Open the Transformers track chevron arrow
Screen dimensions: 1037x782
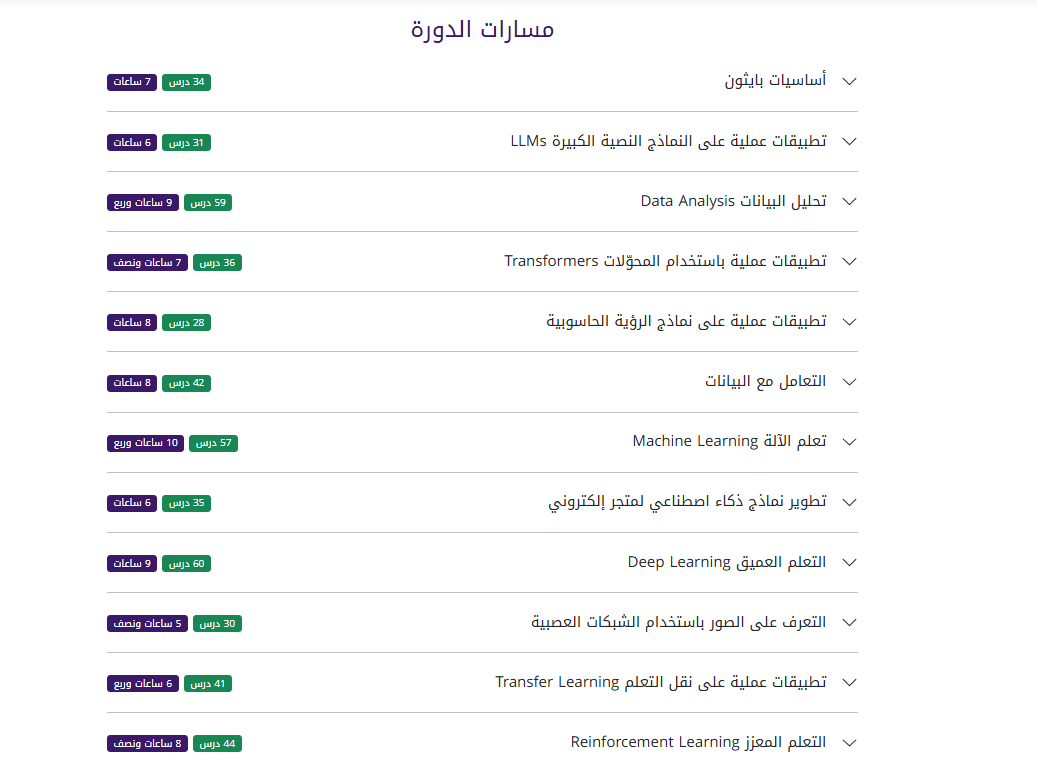[850, 261]
